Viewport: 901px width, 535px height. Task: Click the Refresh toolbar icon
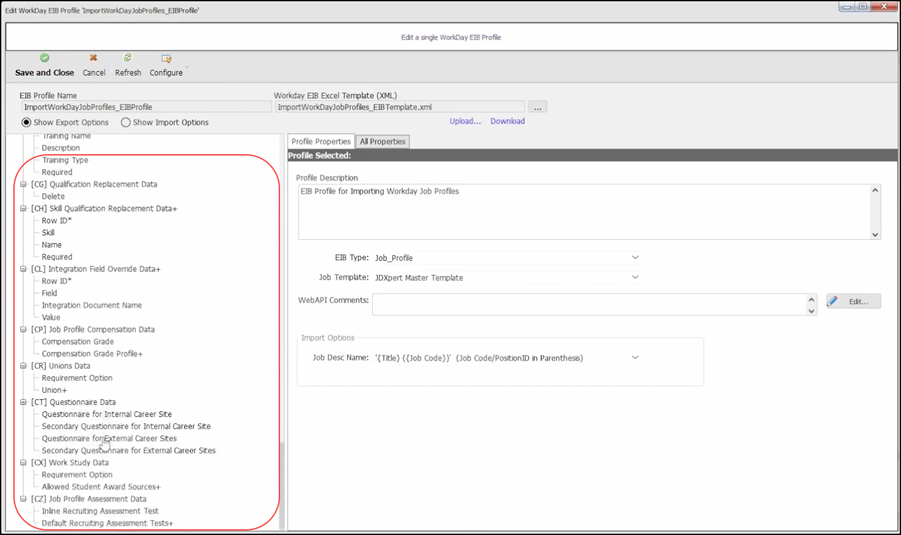[x=128, y=59]
